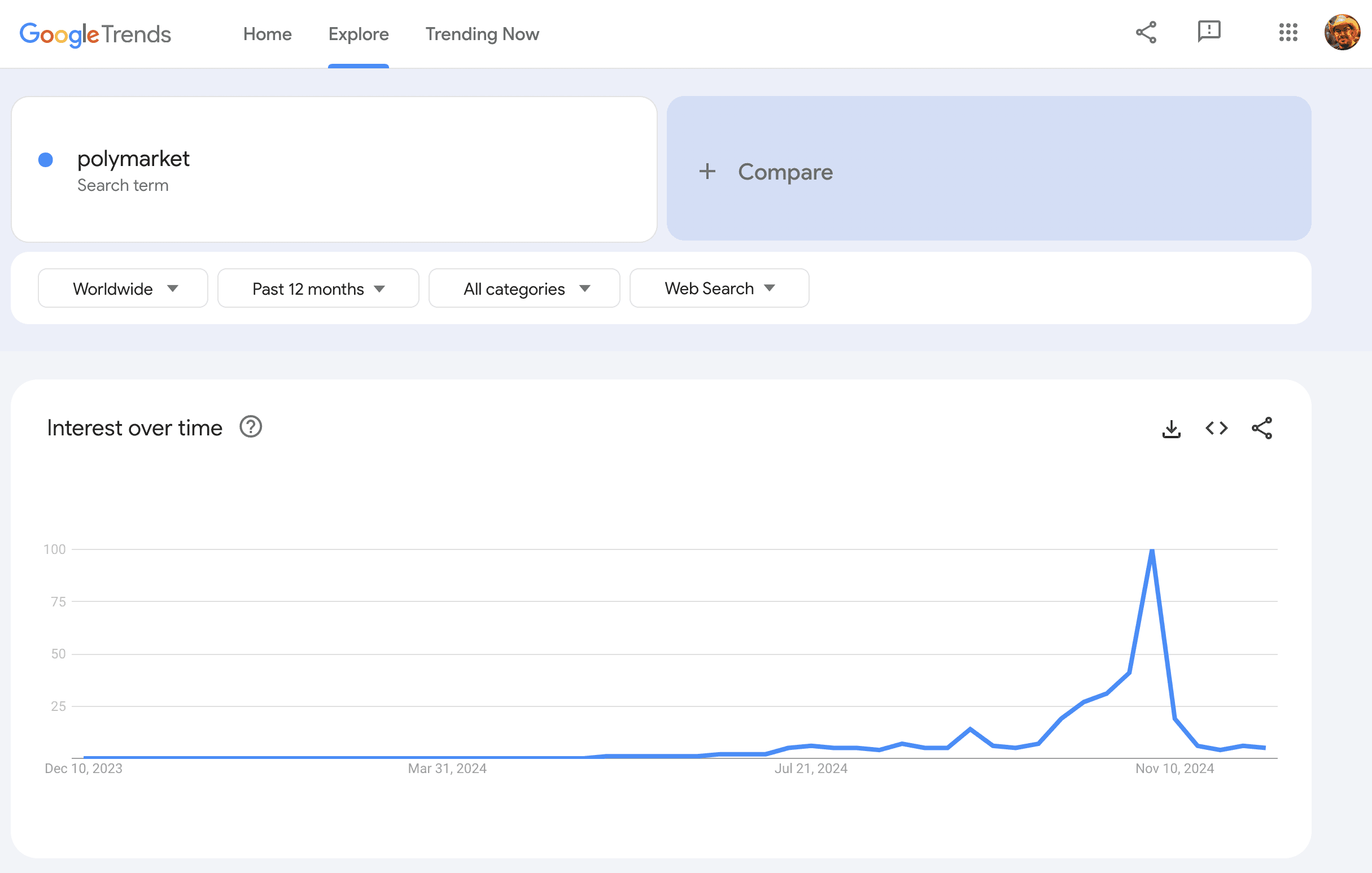Click the plus icon beside Compare
1372x873 pixels.
[x=707, y=172]
